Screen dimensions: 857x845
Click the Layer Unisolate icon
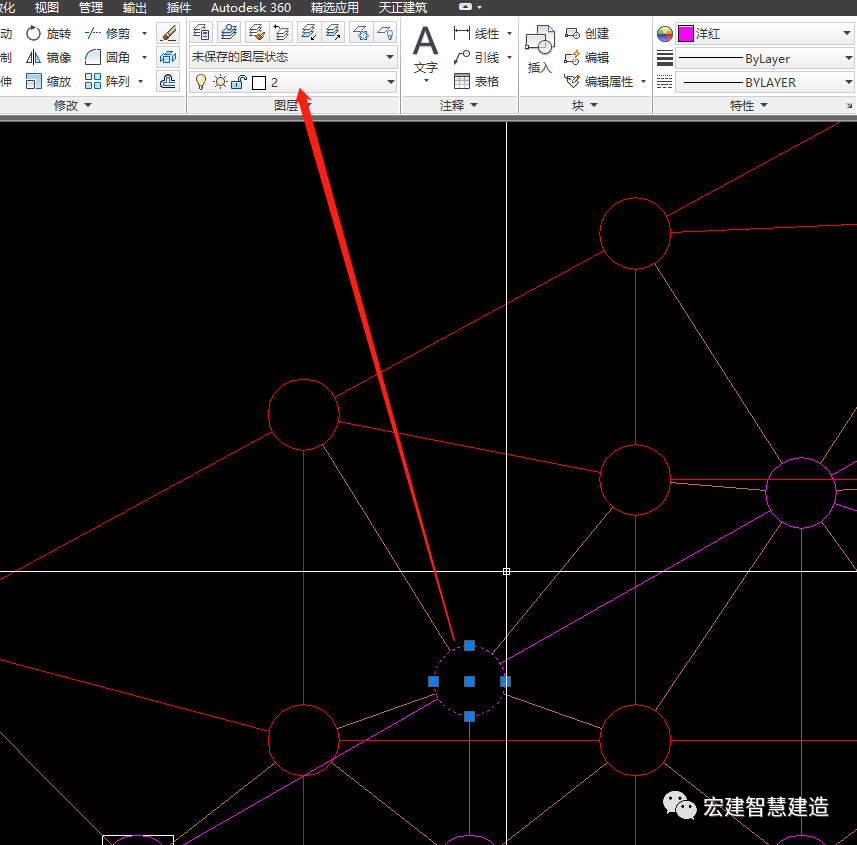[333, 32]
